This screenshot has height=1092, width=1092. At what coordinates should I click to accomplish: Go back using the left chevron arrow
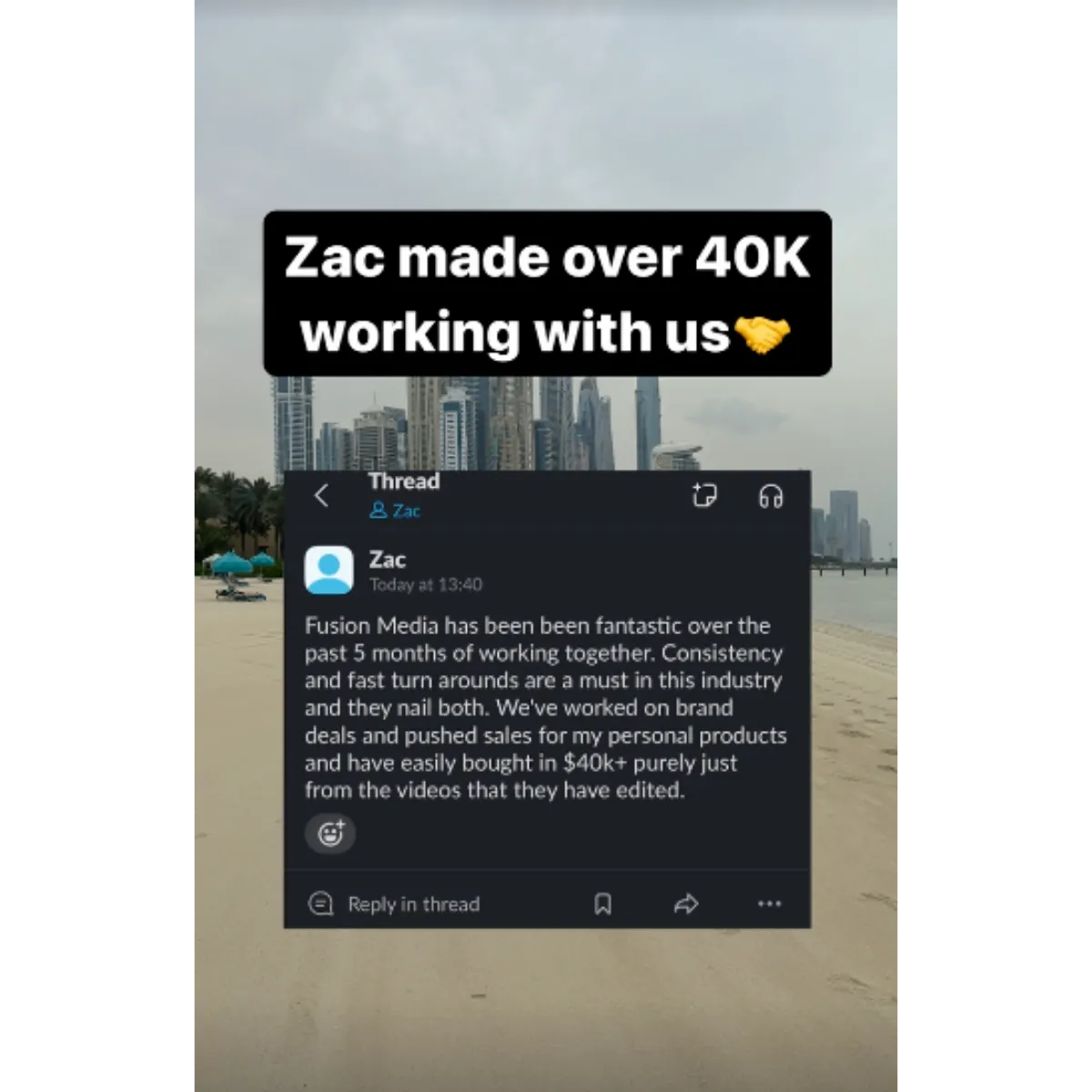320,495
